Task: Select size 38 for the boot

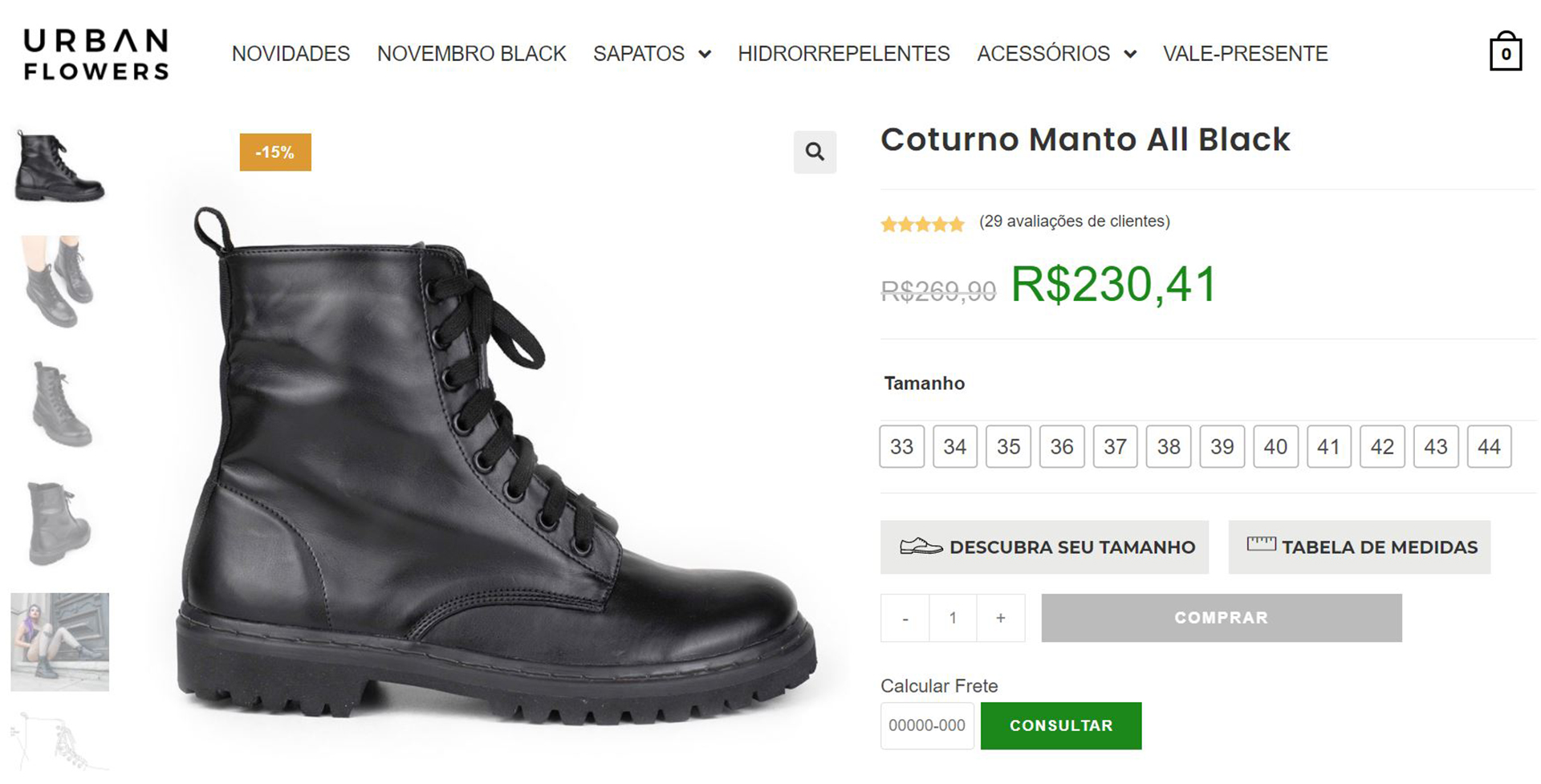Action: (x=1169, y=447)
